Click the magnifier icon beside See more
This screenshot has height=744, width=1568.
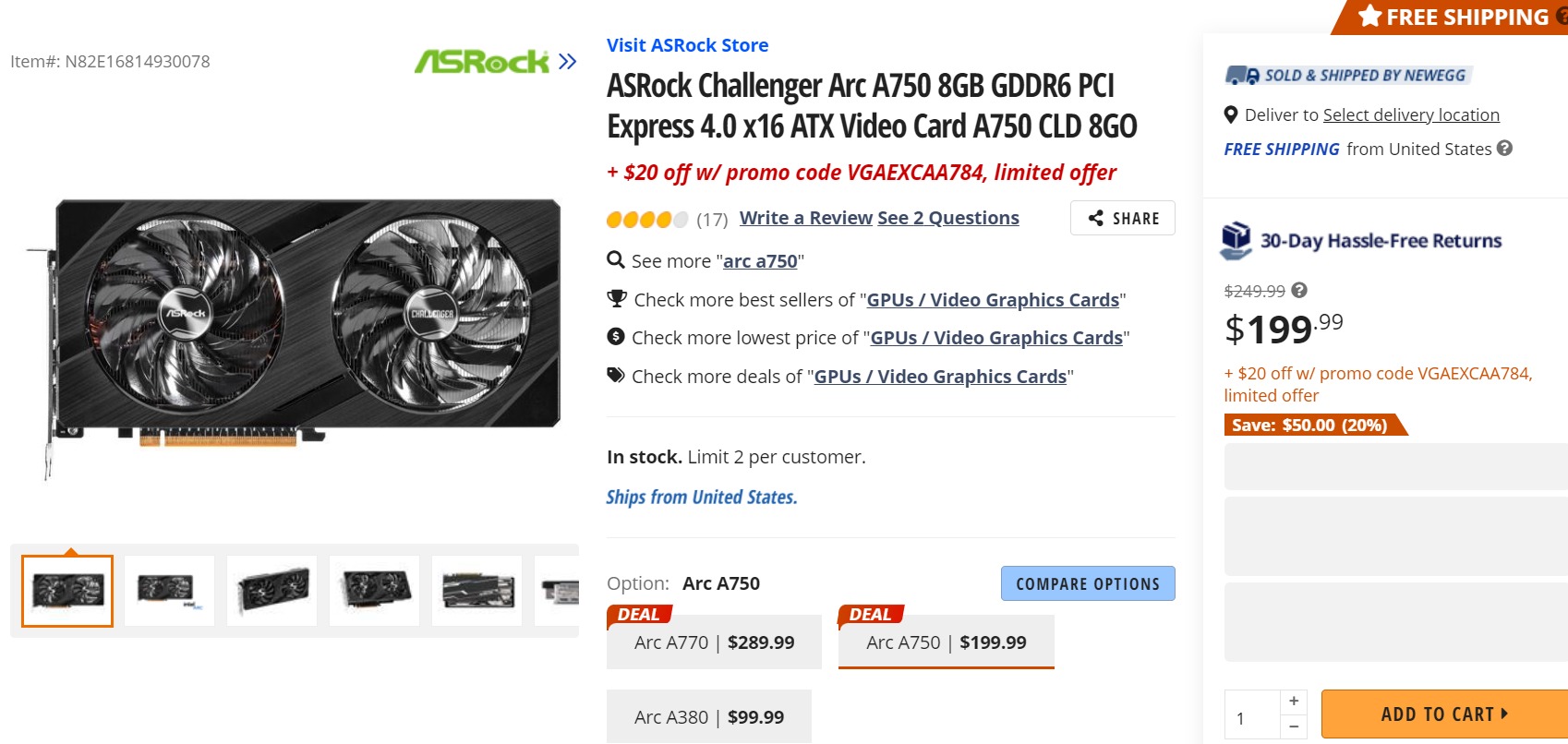pos(615,261)
